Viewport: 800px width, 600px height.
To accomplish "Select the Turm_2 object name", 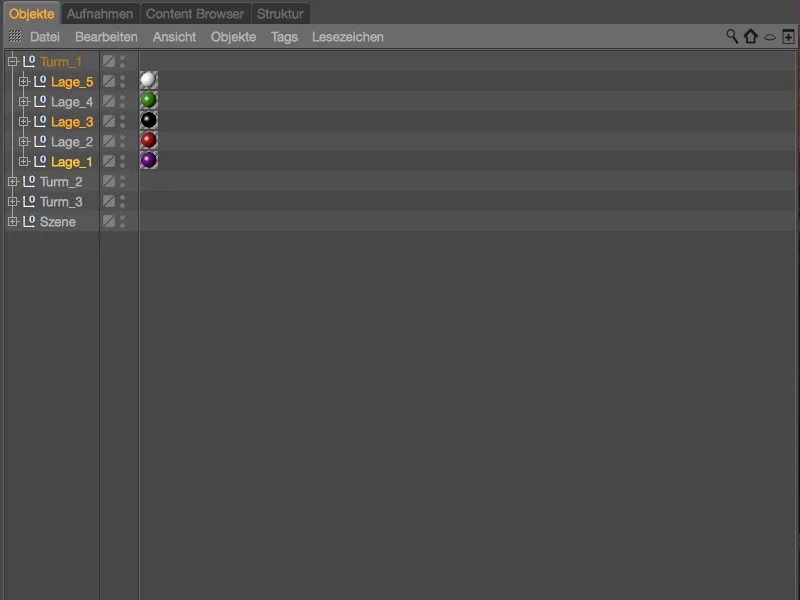I will click(61, 182).
